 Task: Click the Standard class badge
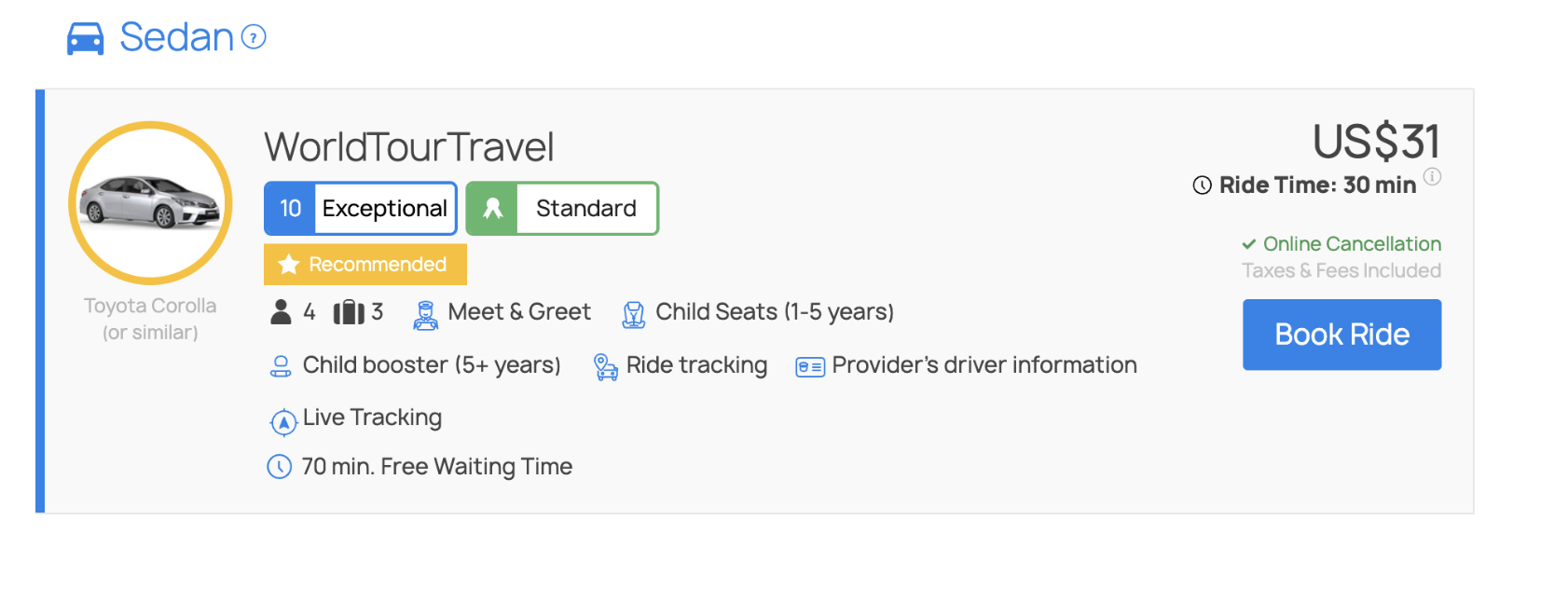click(562, 209)
